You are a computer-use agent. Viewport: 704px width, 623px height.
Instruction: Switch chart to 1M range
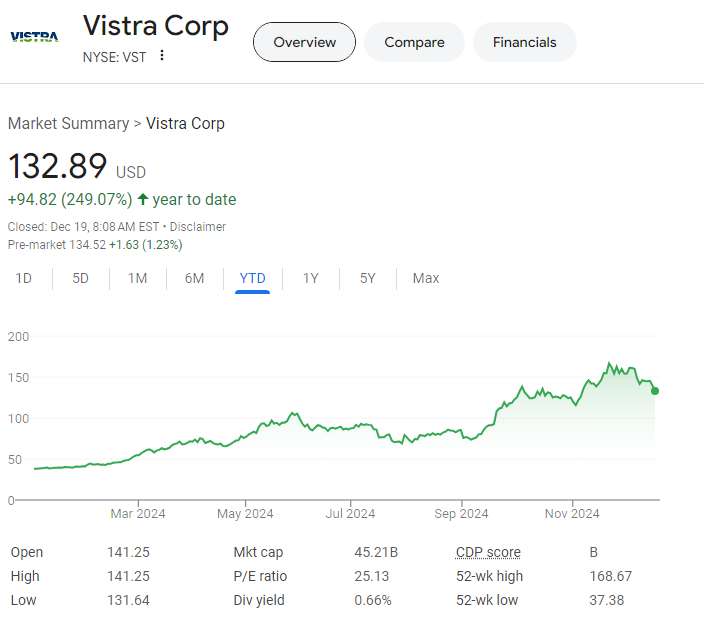[x=137, y=278]
